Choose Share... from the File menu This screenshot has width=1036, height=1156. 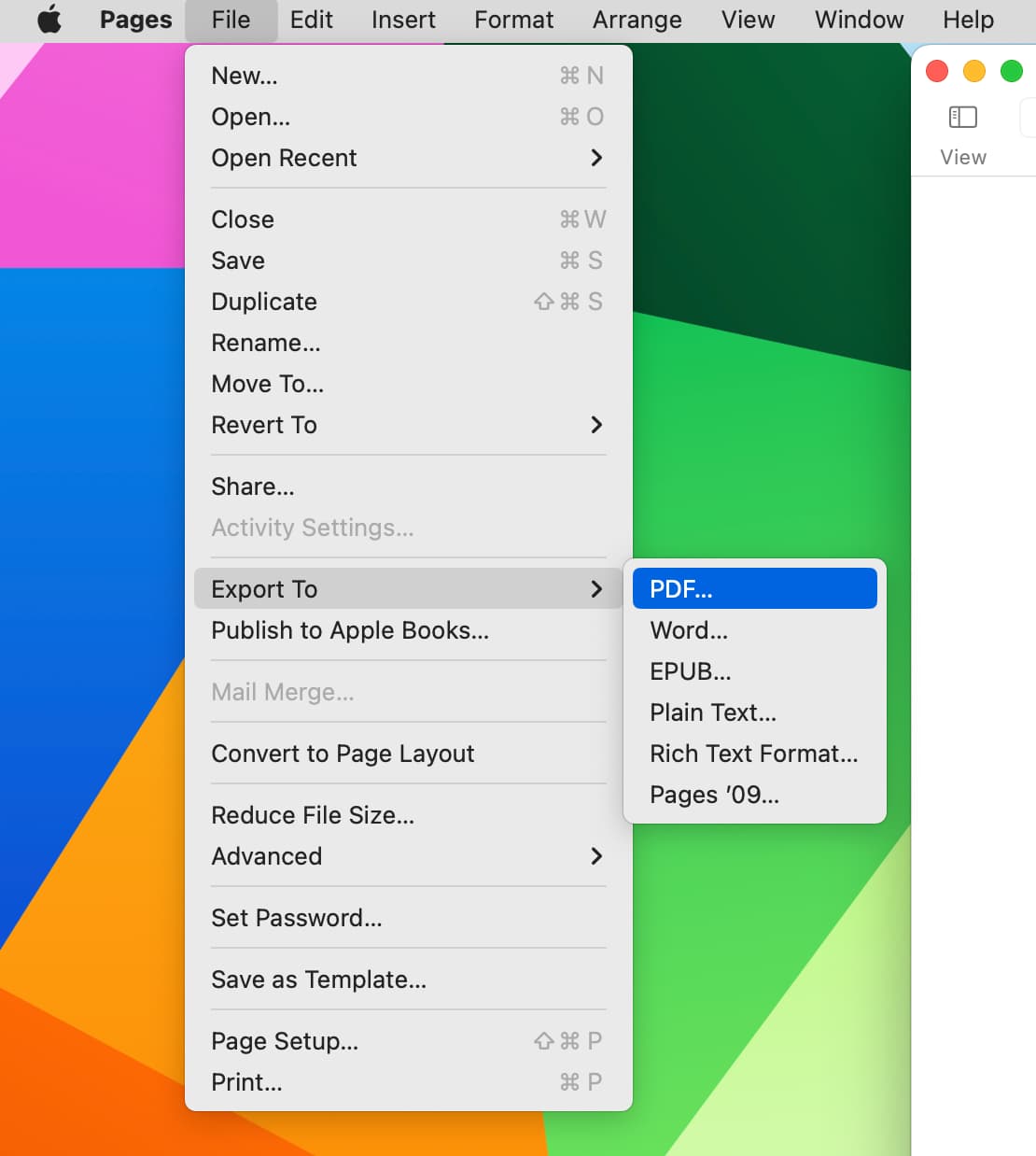pyautogui.click(x=409, y=486)
